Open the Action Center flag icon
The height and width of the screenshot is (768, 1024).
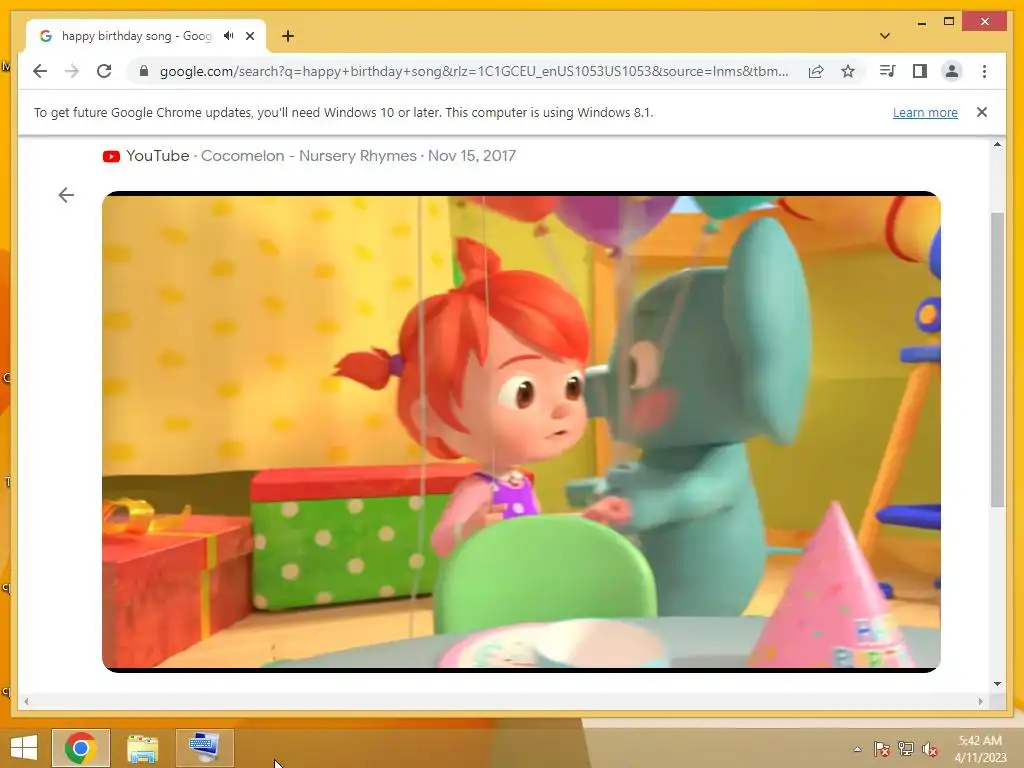[x=881, y=749]
